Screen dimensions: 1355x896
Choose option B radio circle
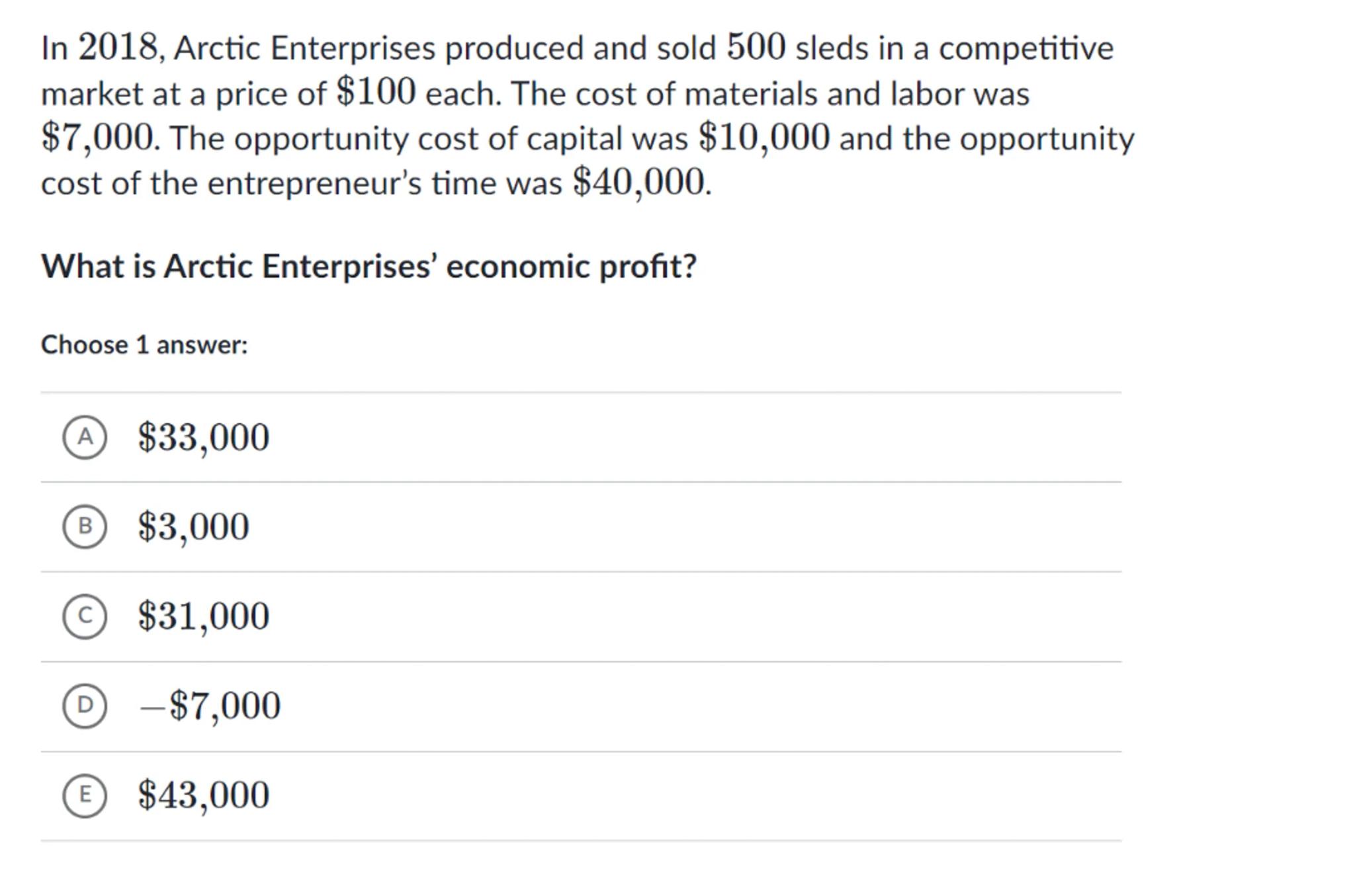click(85, 526)
